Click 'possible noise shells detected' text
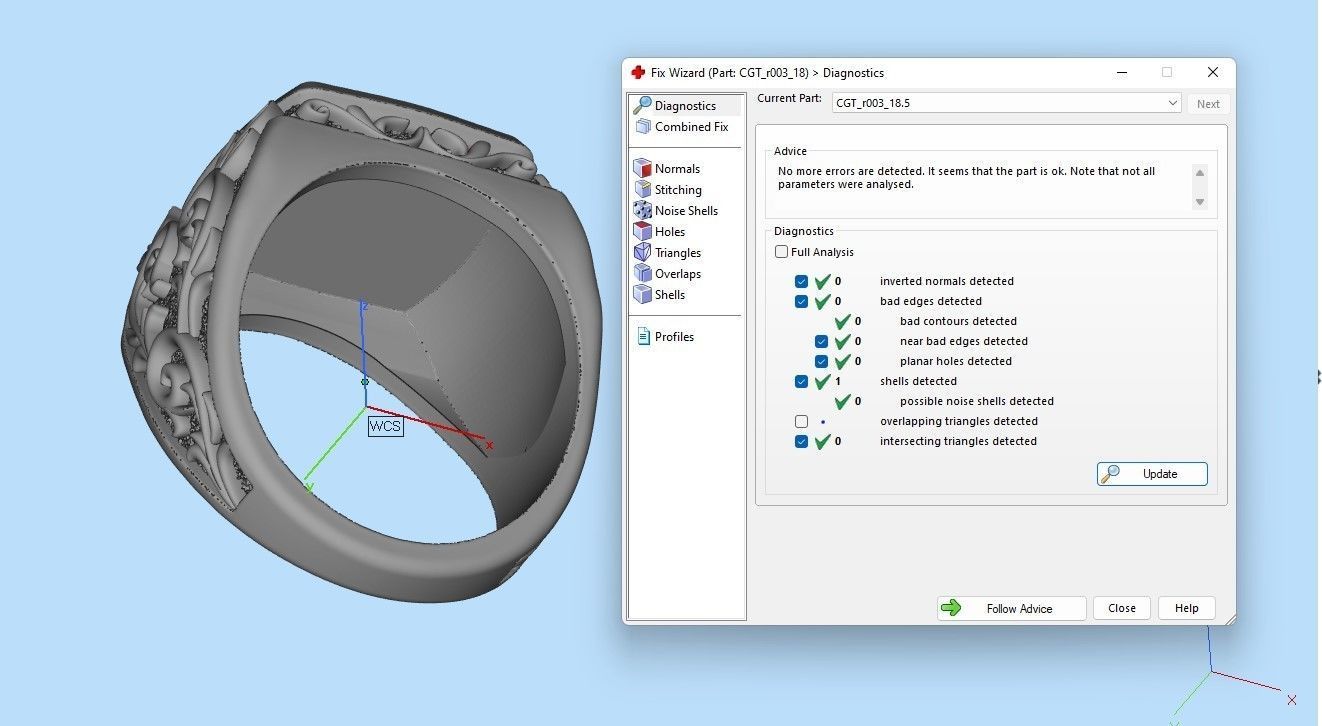 (977, 401)
